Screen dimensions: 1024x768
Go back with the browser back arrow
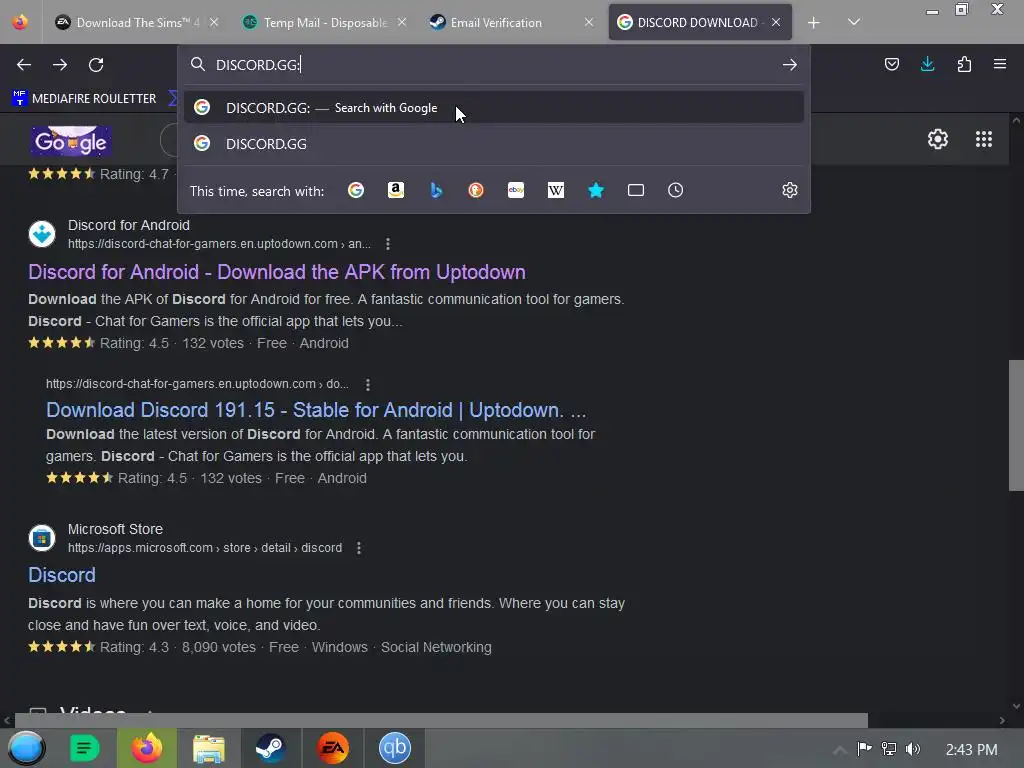[x=24, y=65]
